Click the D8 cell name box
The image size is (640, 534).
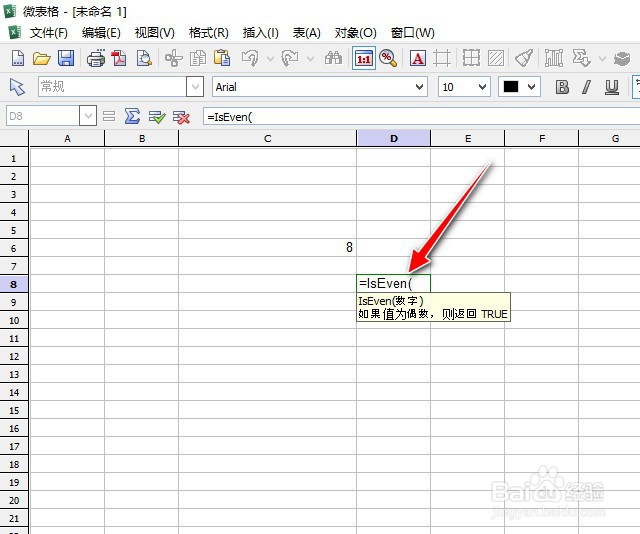pyautogui.click(x=43, y=116)
